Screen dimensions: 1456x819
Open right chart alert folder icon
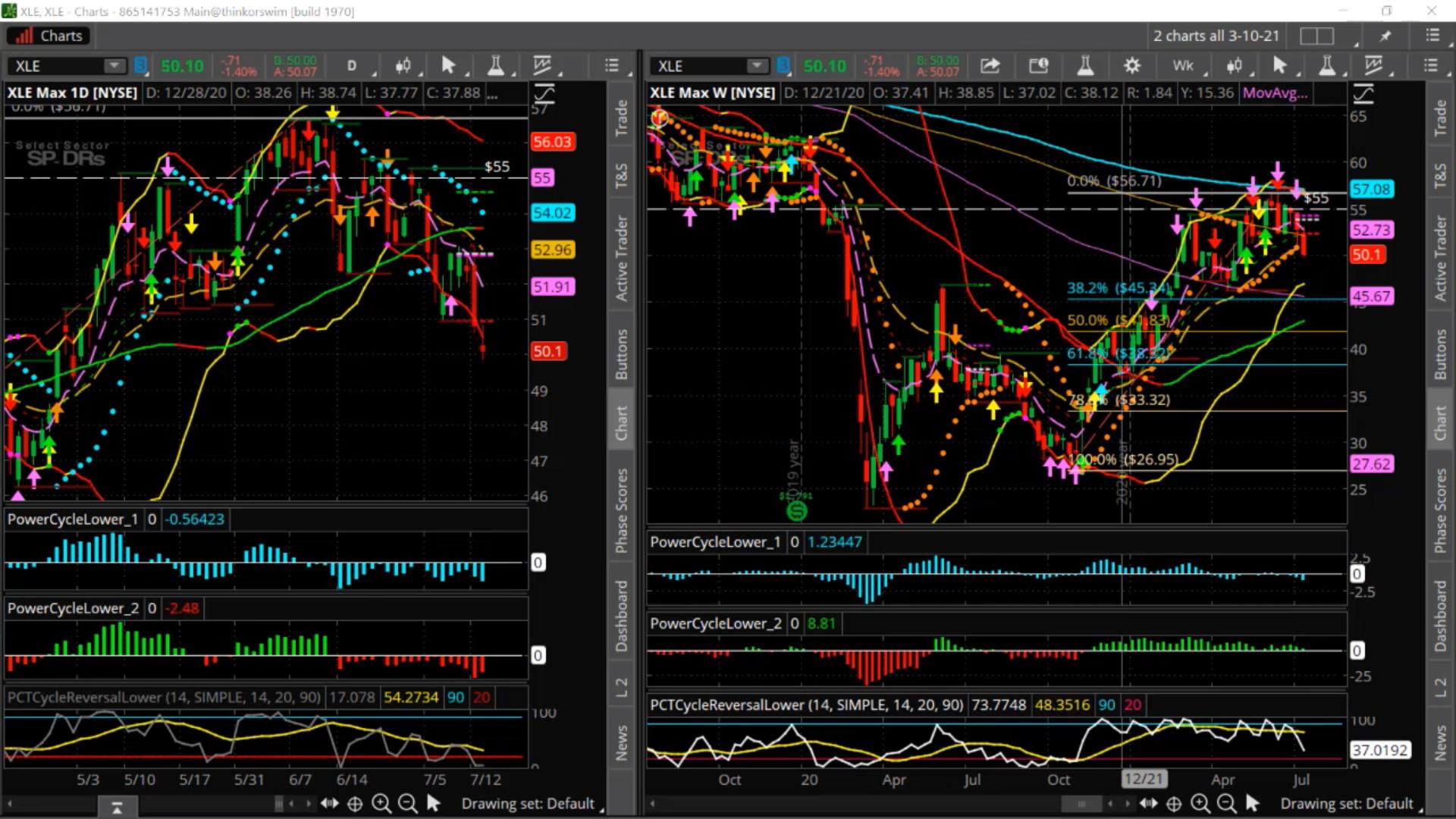click(1038, 66)
